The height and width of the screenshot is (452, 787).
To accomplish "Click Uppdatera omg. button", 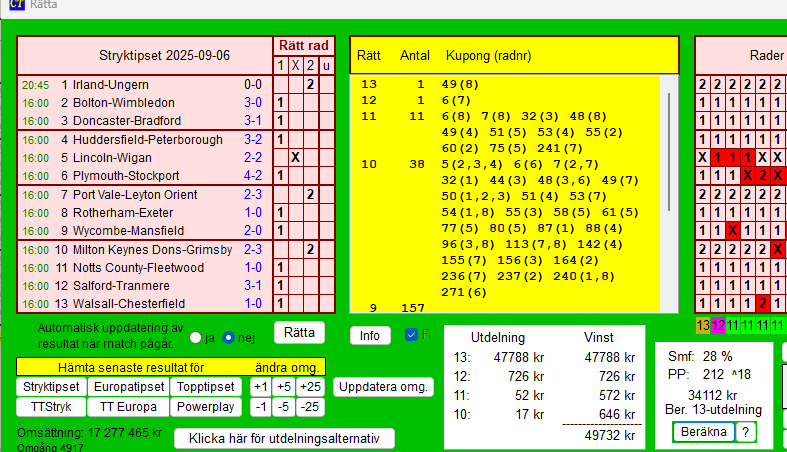I will coord(384,387).
